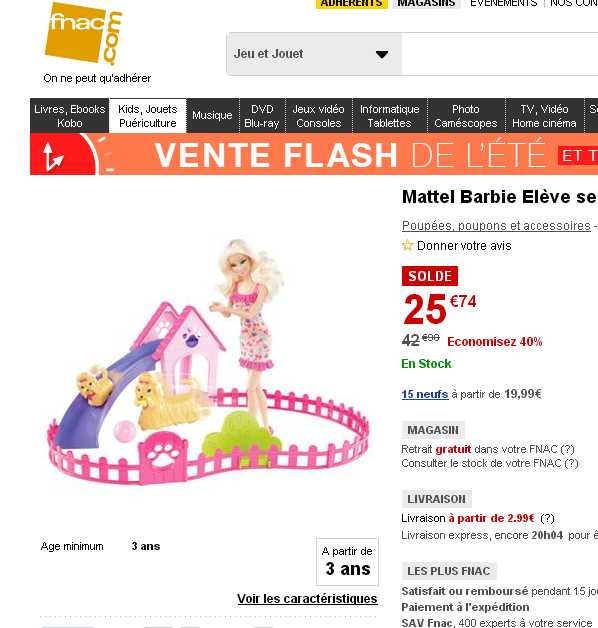The width and height of the screenshot is (598, 628).
Task: Select the Kids, Jouets Puériculture tab
Action: click(148, 116)
